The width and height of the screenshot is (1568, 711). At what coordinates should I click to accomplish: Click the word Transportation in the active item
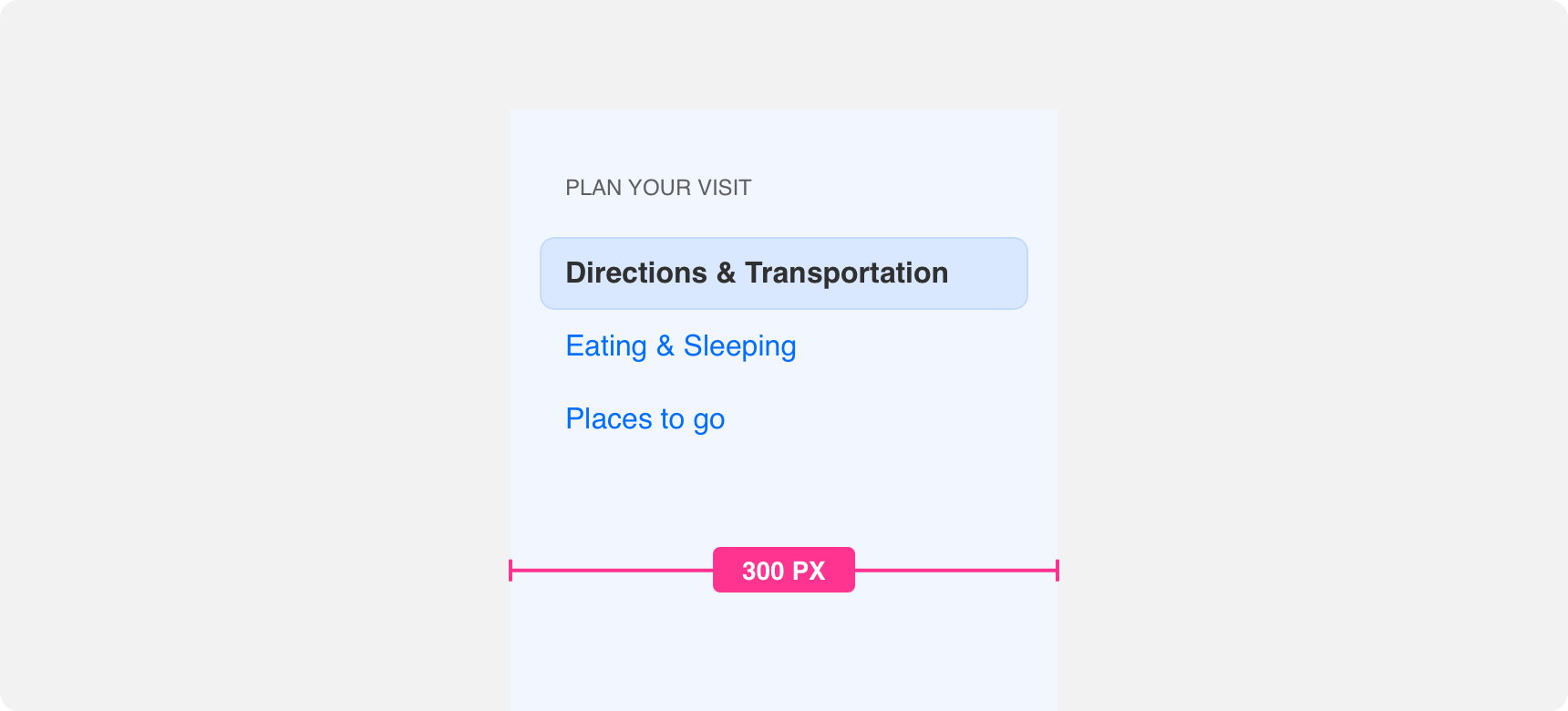tap(847, 273)
